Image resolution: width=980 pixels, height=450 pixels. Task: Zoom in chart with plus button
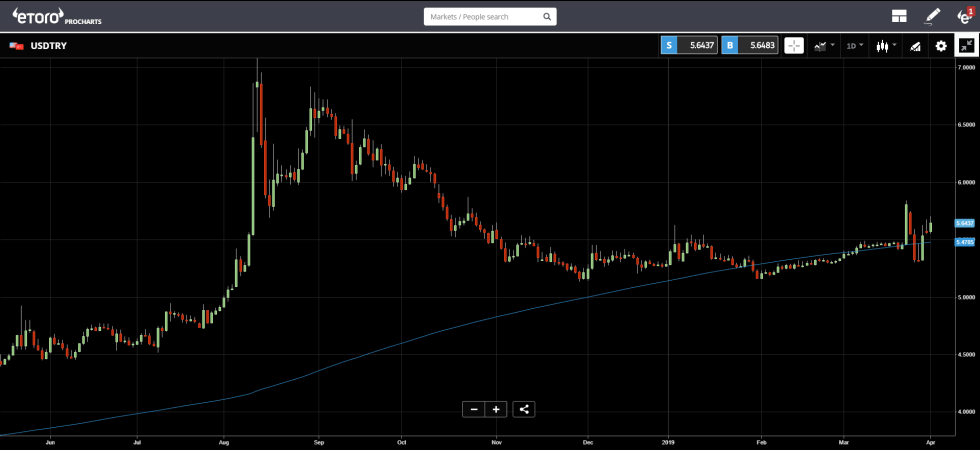point(496,408)
